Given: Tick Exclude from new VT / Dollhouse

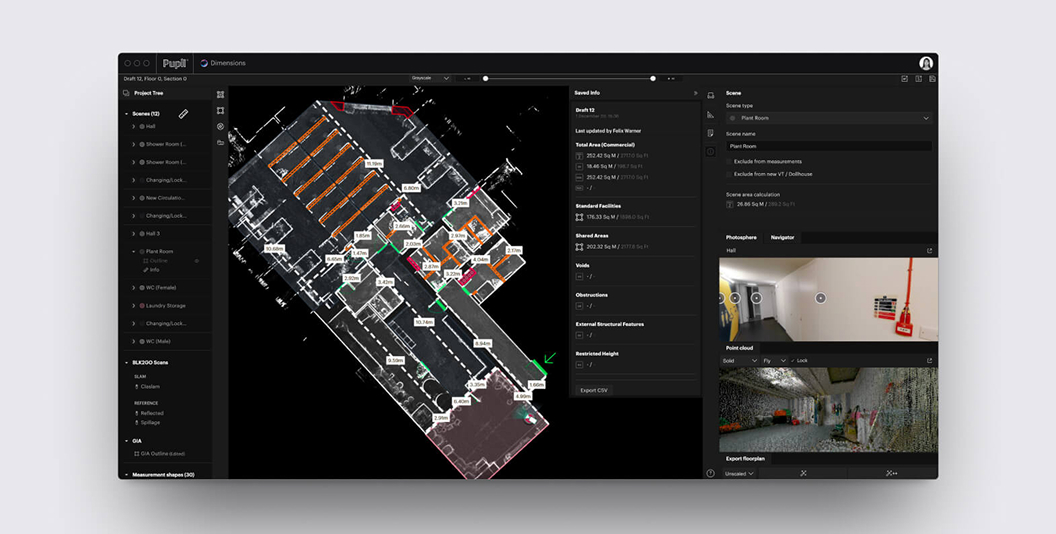Looking at the screenshot, I should click(729, 174).
